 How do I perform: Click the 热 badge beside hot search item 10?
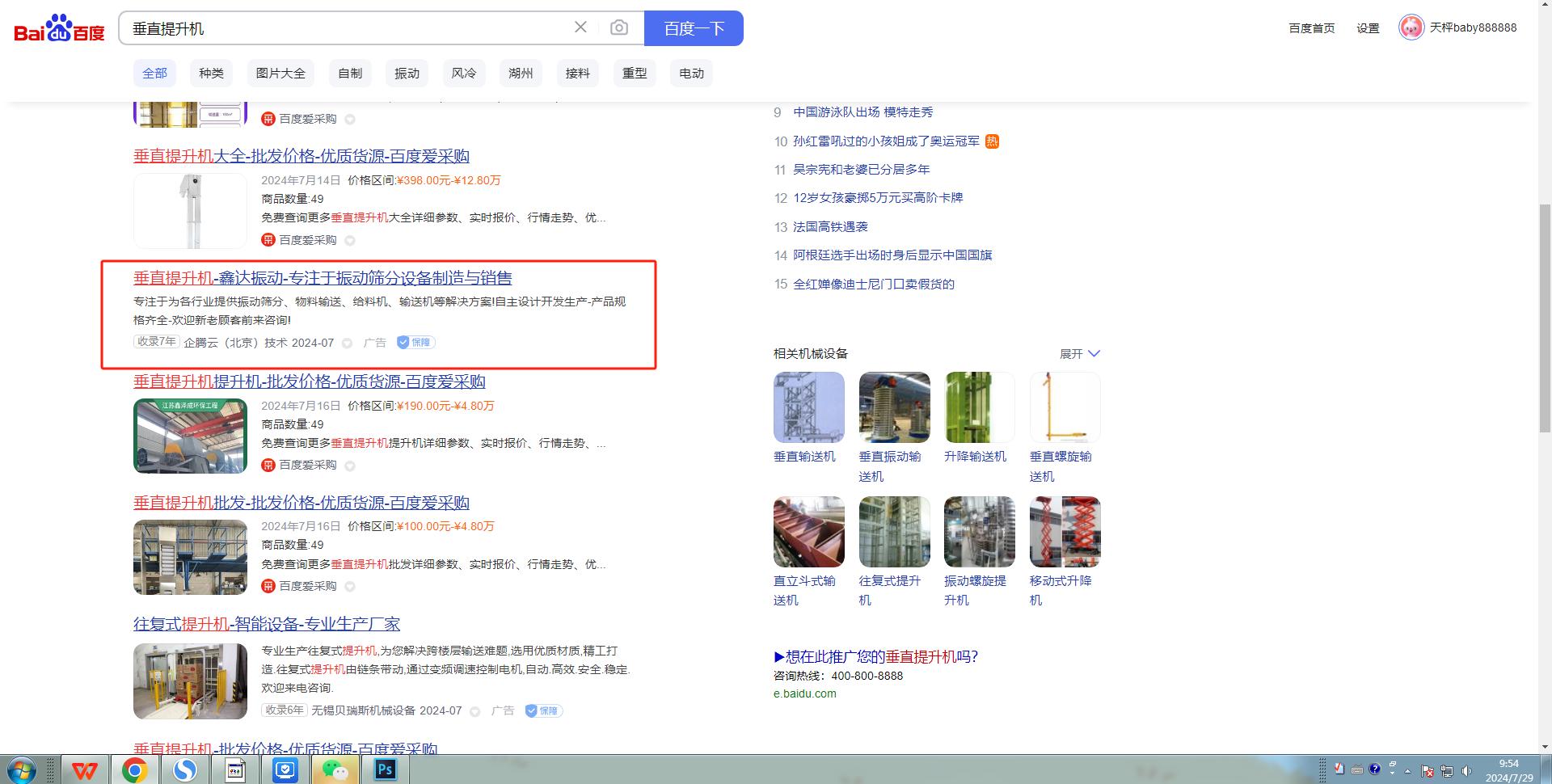992,141
